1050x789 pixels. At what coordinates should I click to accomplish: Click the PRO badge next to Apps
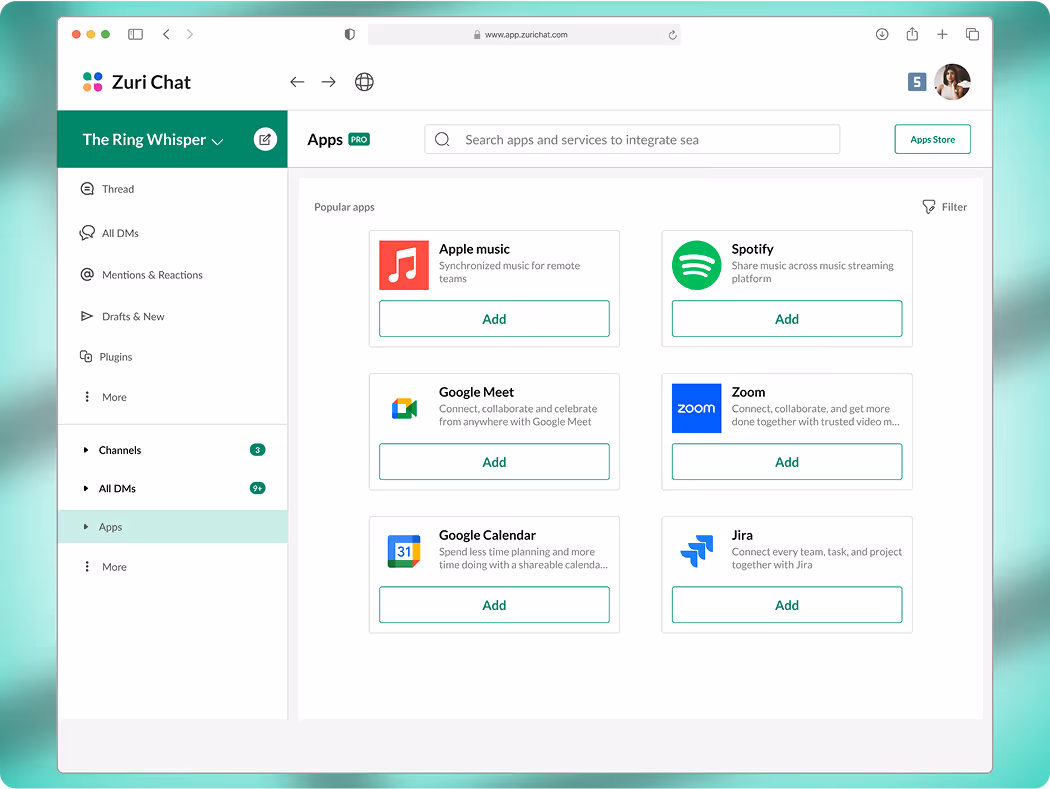pos(360,139)
